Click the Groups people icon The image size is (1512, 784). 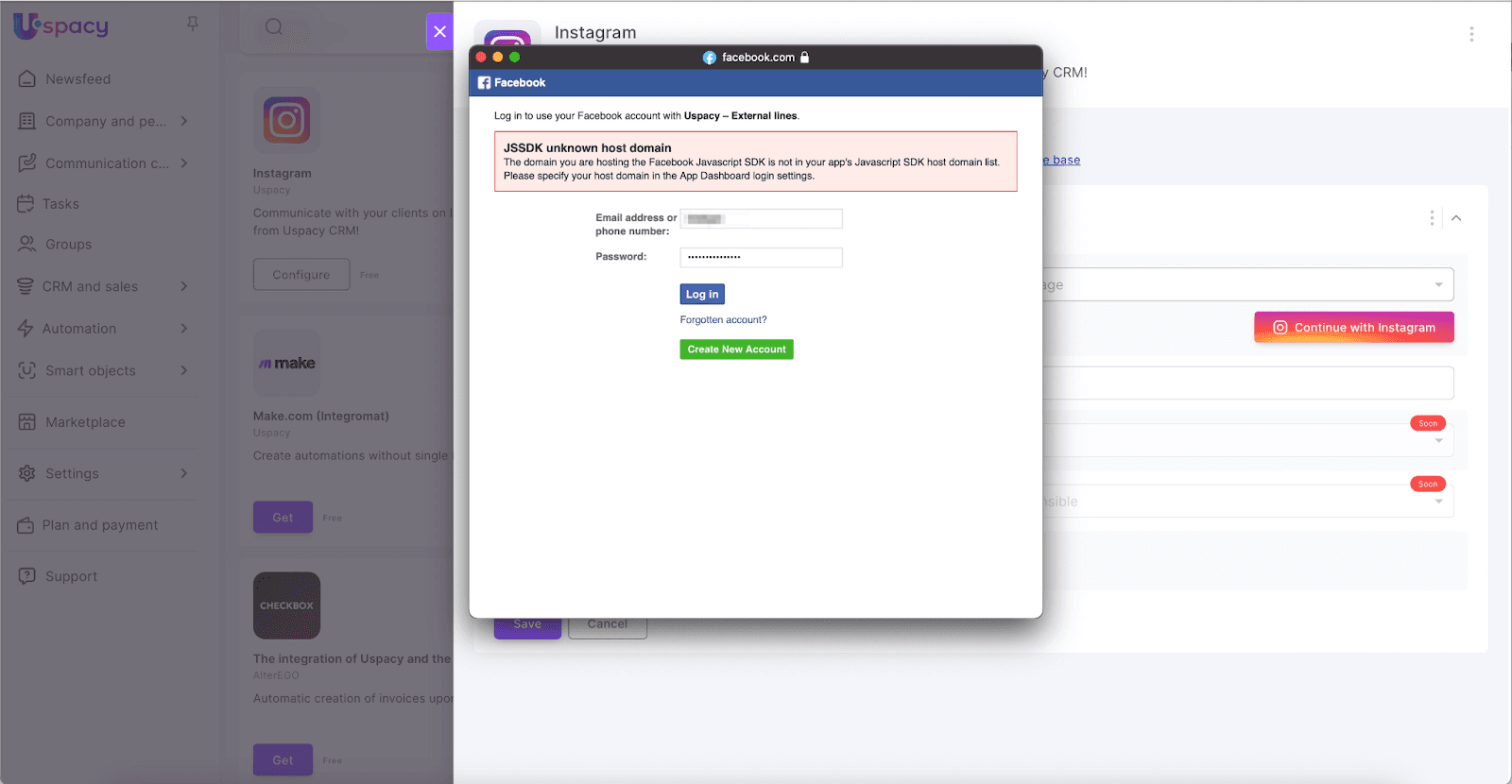point(26,244)
